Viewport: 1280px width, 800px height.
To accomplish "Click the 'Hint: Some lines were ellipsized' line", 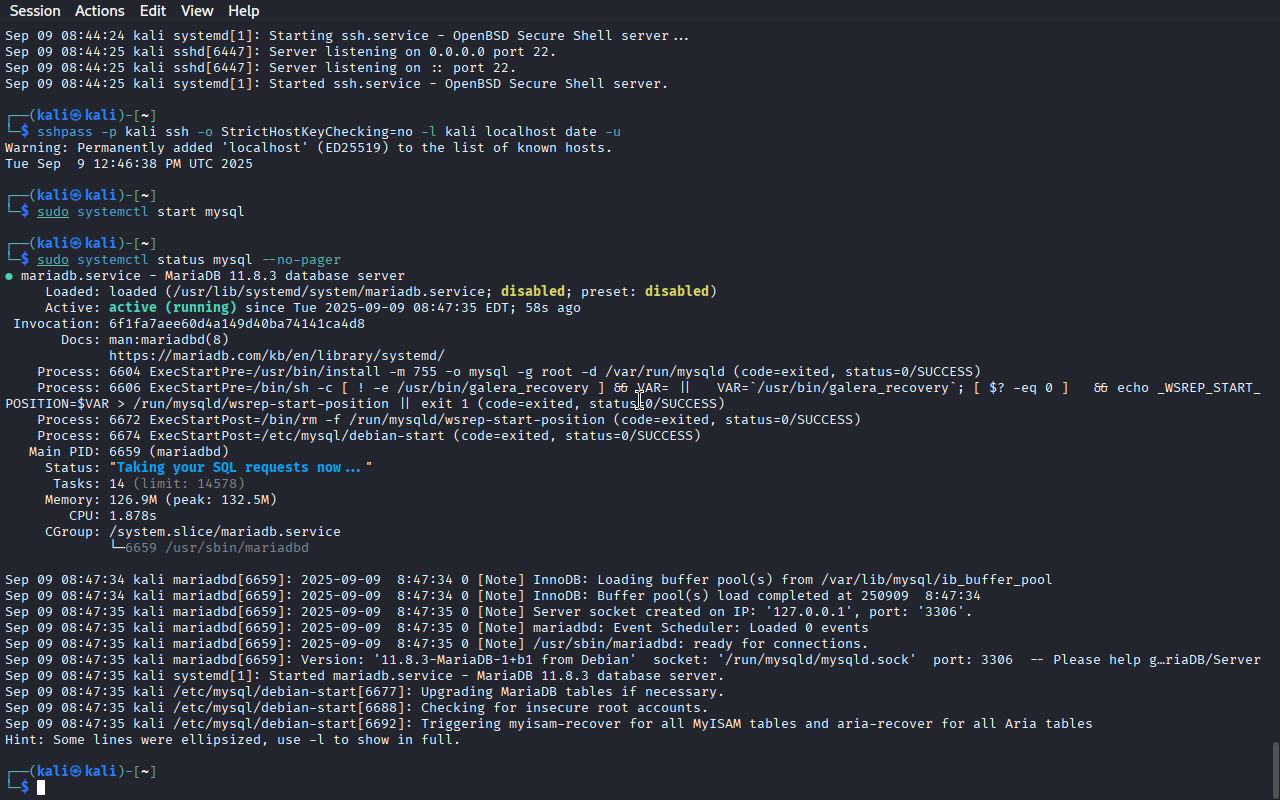I will click(233, 740).
